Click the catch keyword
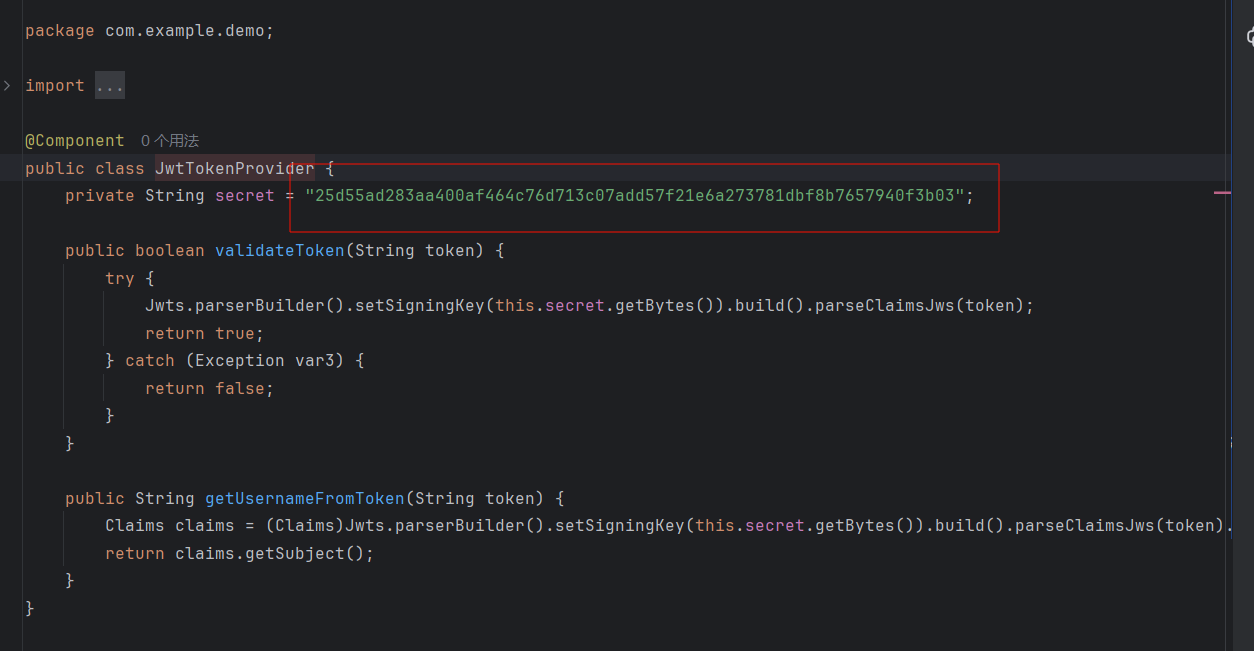 pos(150,360)
